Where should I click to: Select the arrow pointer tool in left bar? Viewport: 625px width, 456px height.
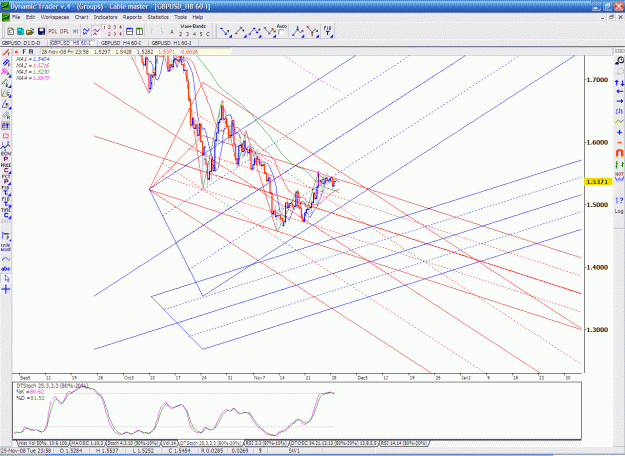6,279
